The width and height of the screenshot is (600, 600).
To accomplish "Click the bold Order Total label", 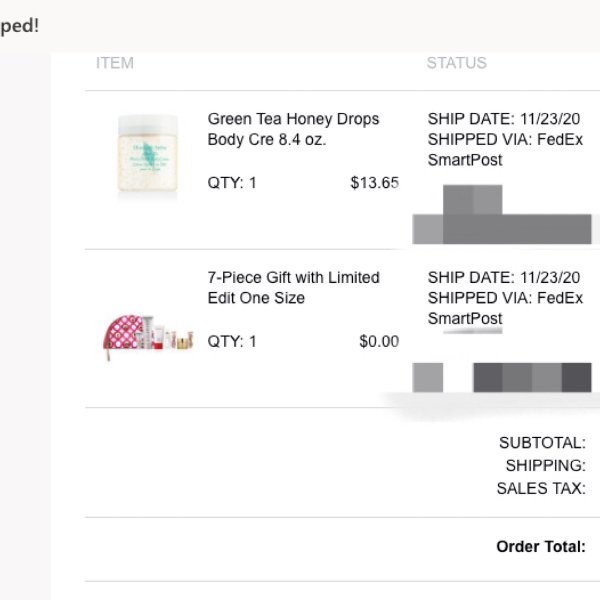I will (541, 546).
